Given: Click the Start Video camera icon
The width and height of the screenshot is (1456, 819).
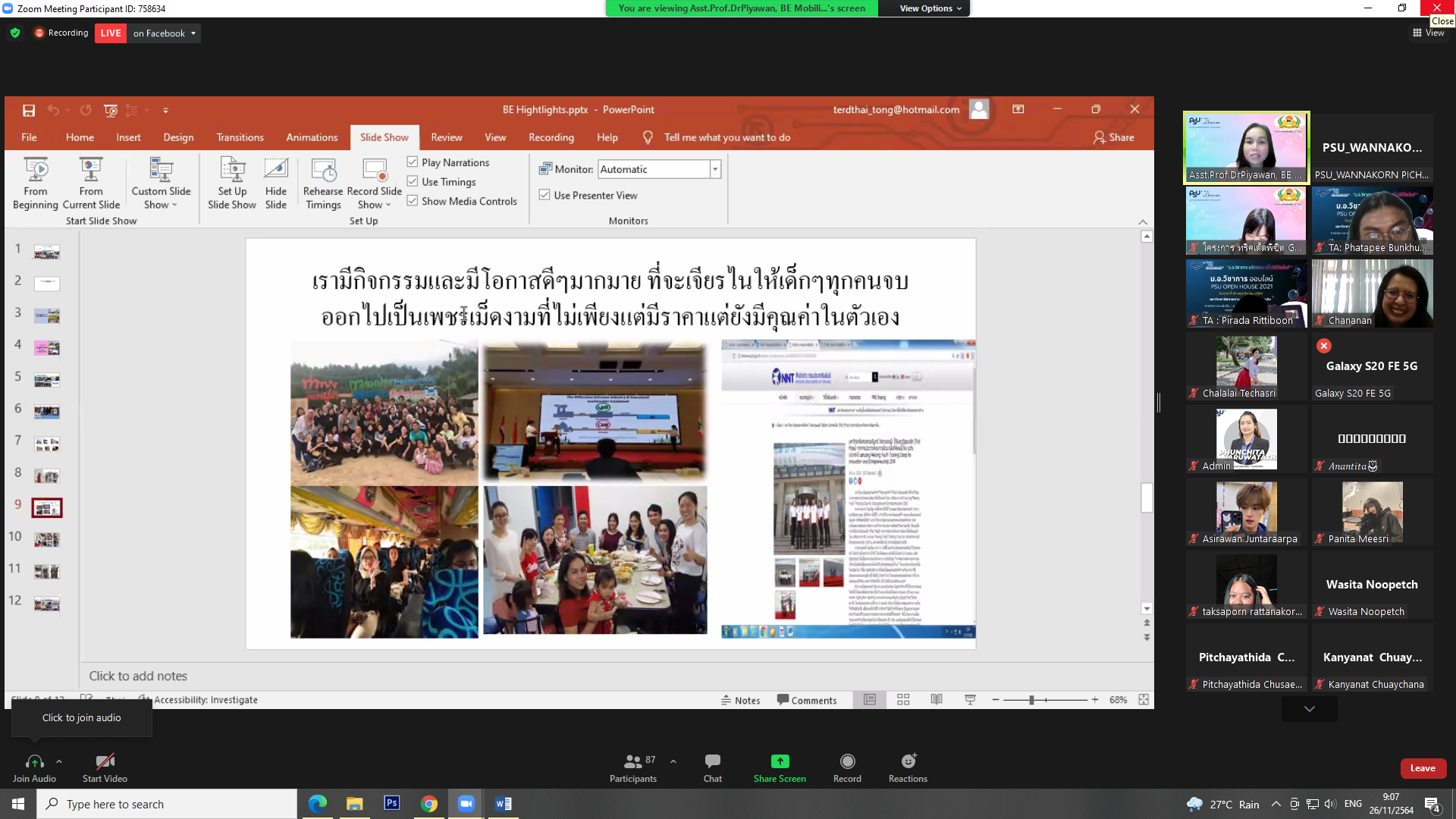Looking at the screenshot, I should click(x=105, y=761).
